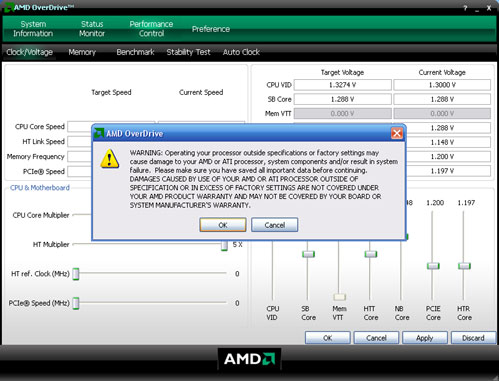Click the yellow warning icon in the dialog
This screenshot has width=499, height=381.
click(109, 159)
